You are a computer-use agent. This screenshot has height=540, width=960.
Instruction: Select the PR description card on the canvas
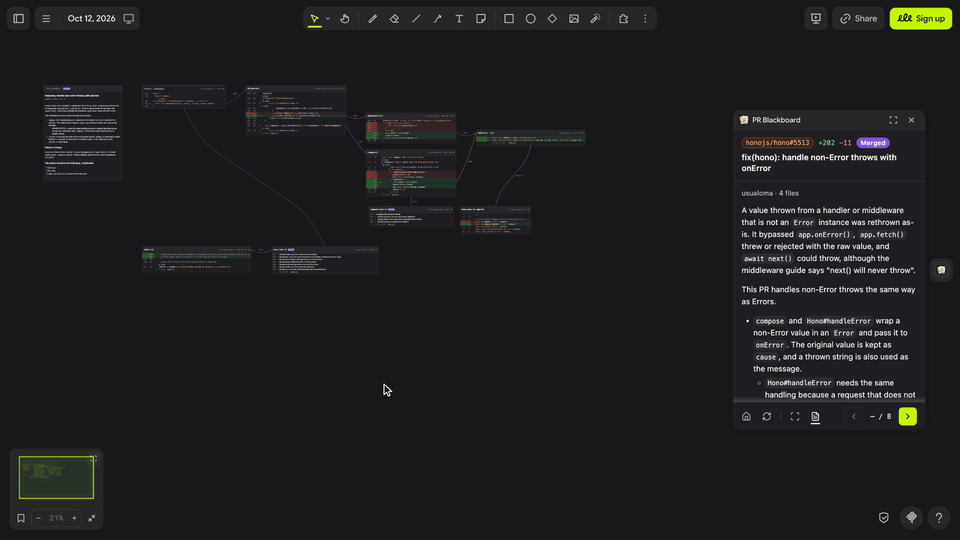click(x=83, y=133)
